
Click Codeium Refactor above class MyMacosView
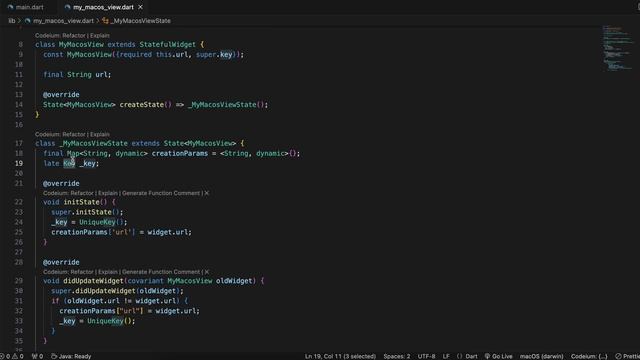[73, 36]
